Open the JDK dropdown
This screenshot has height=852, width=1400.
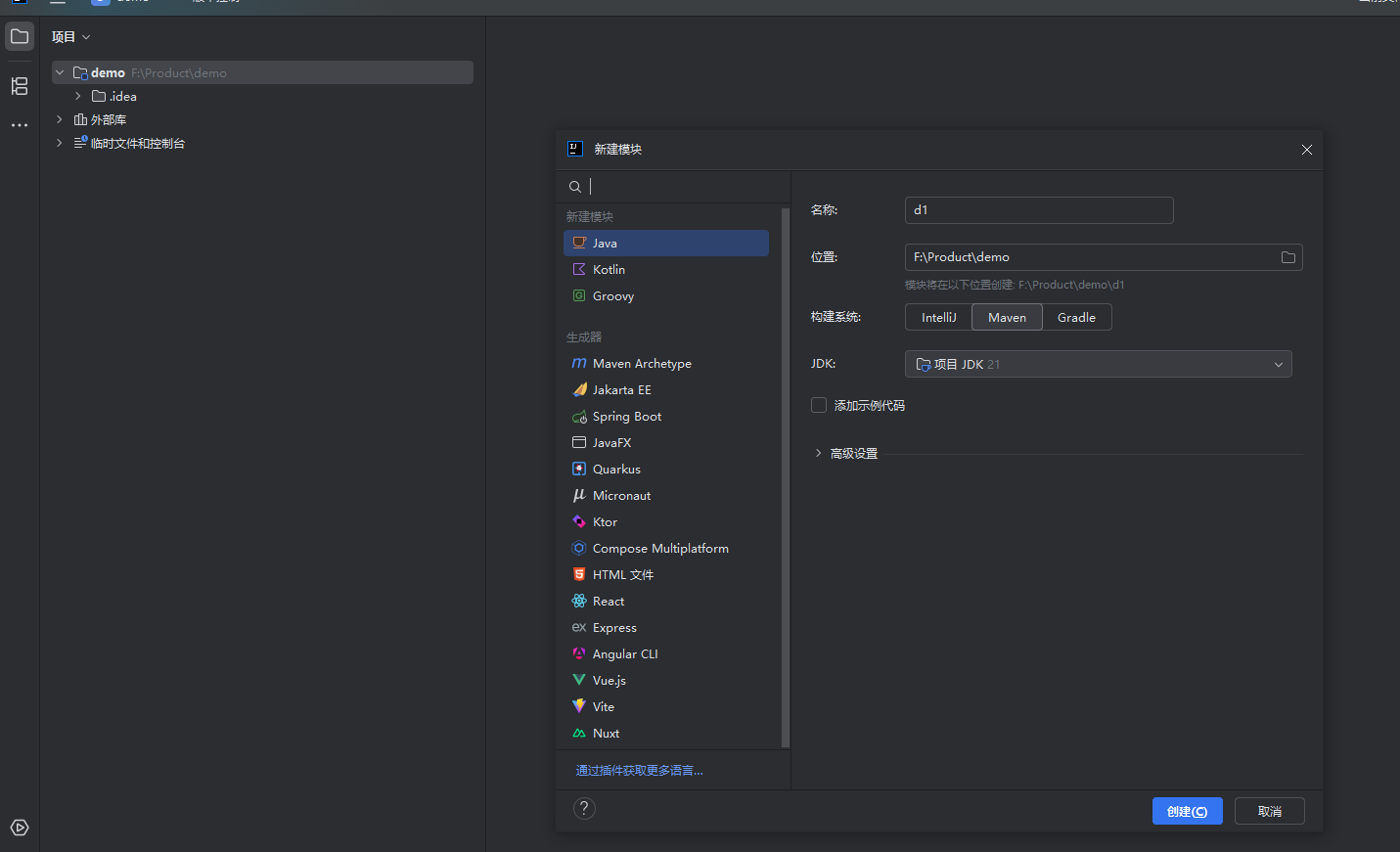pyautogui.click(x=1098, y=364)
